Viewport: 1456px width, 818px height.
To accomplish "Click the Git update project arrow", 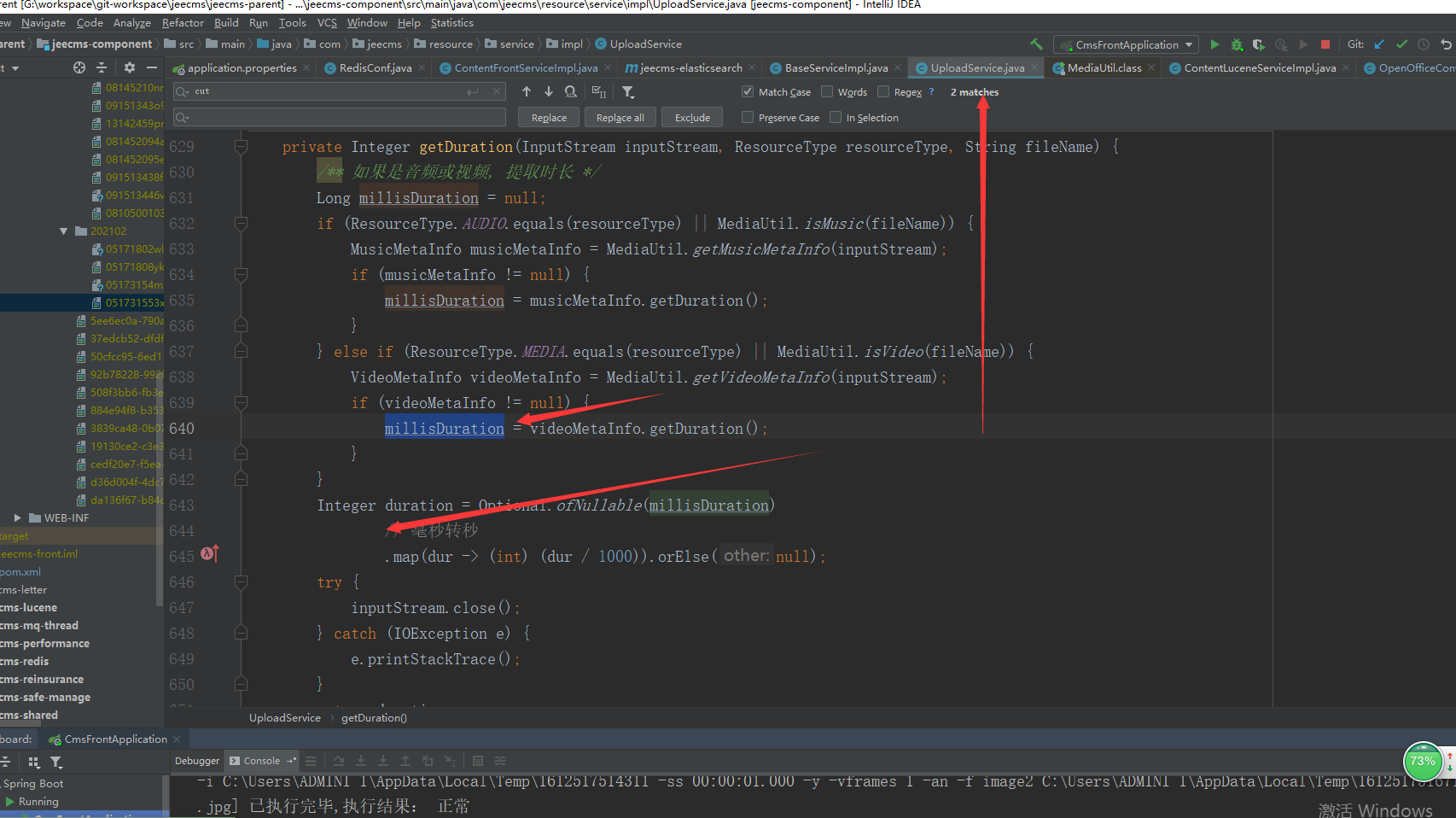I will click(x=1379, y=44).
